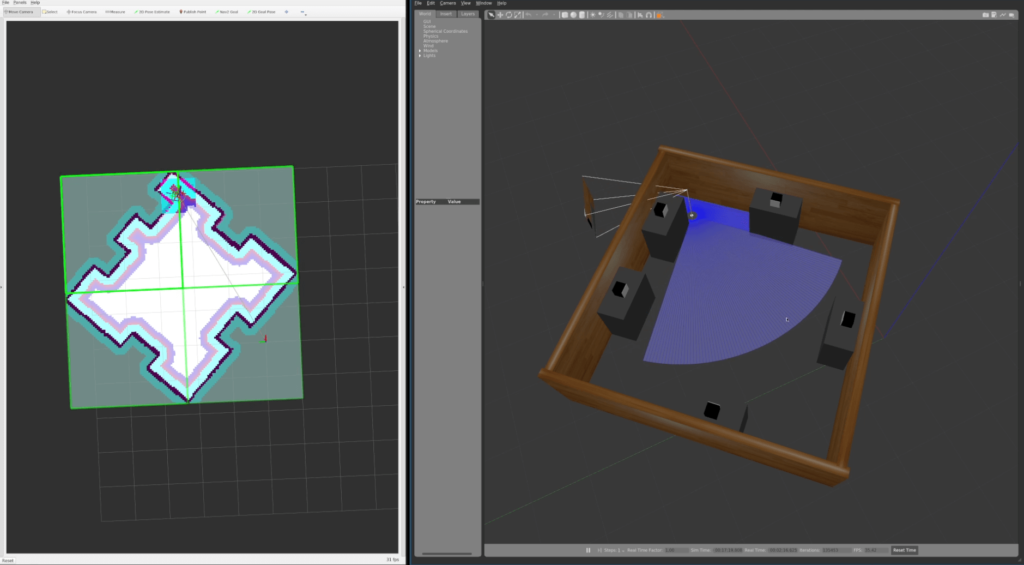Viewport: 1024px width, 565px height.
Task: Pick the Measure tool in RViz
Action: click(116, 12)
